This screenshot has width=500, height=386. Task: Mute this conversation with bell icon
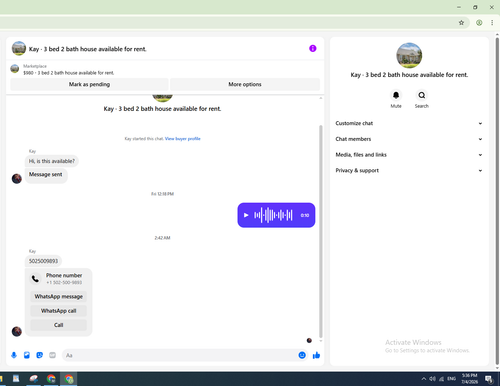coord(396,95)
